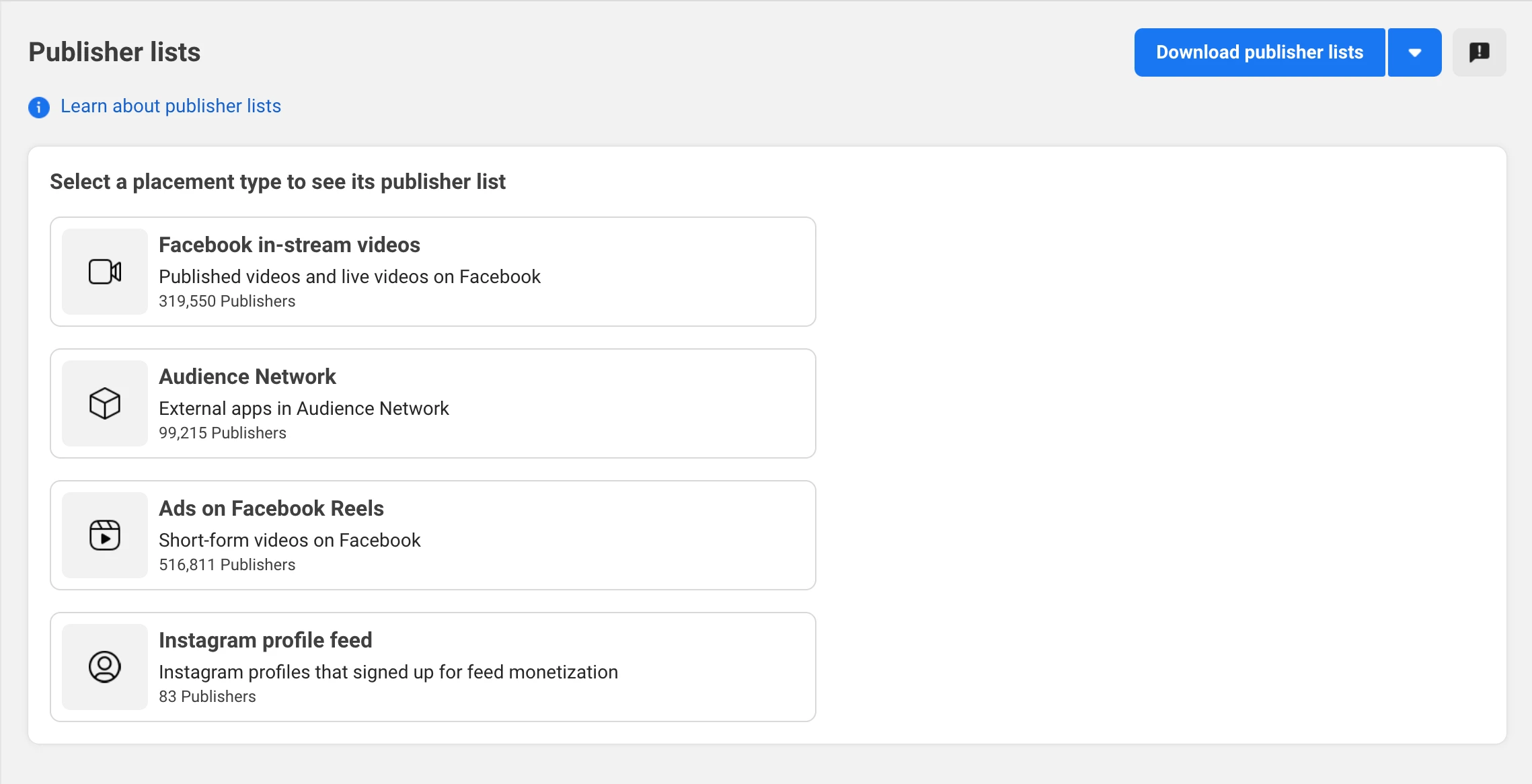Click the cube icon for Audience Network
Image resolution: width=1532 pixels, height=784 pixels.
pyautogui.click(x=105, y=403)
